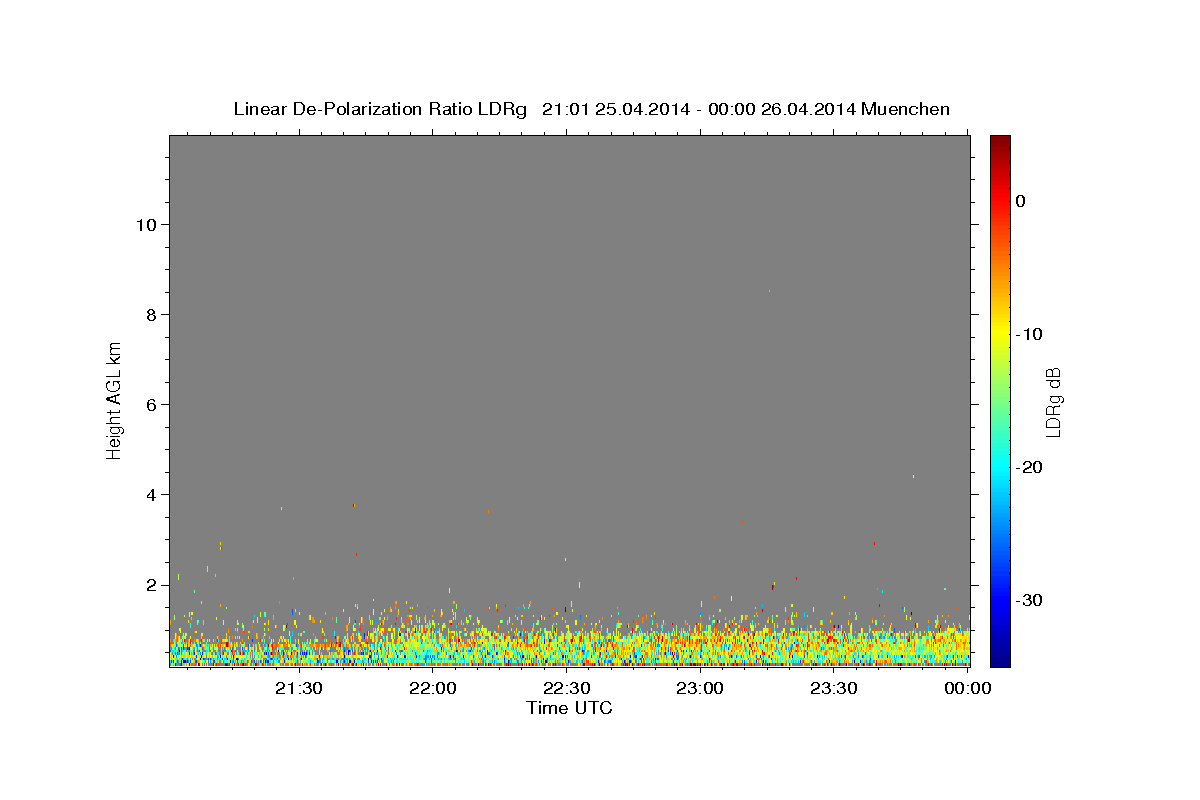The image size is (1200, 800).
Task: Click the dark red top of colorbar
Action: coord(1000,143)
